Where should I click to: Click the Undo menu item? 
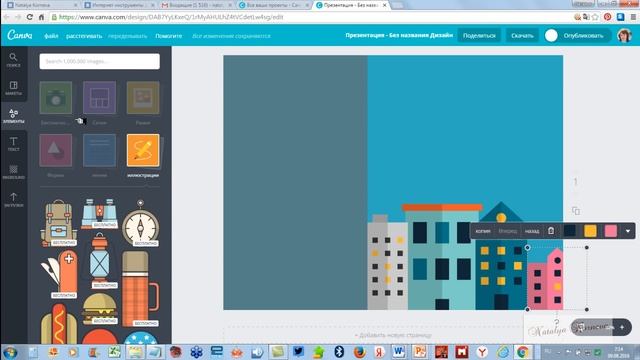click(x=84, y=36)
